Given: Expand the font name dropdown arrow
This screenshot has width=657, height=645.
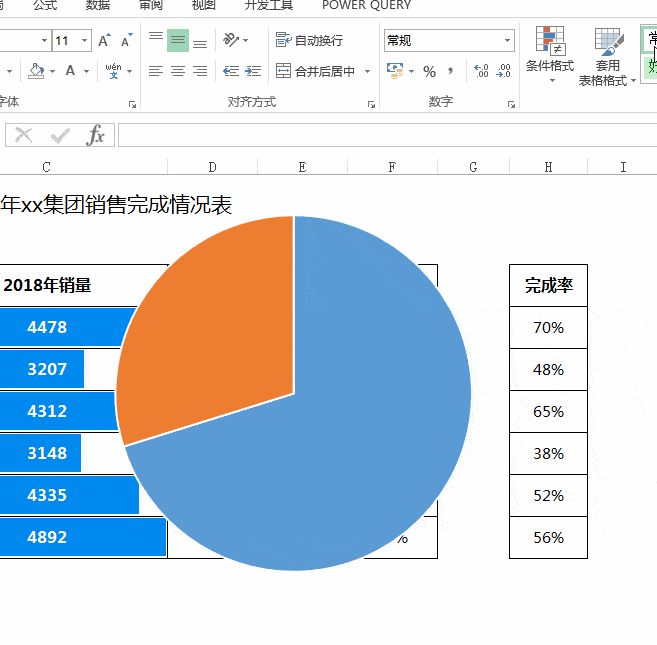Looking at the screenshot, I should (x=44, y=41).
